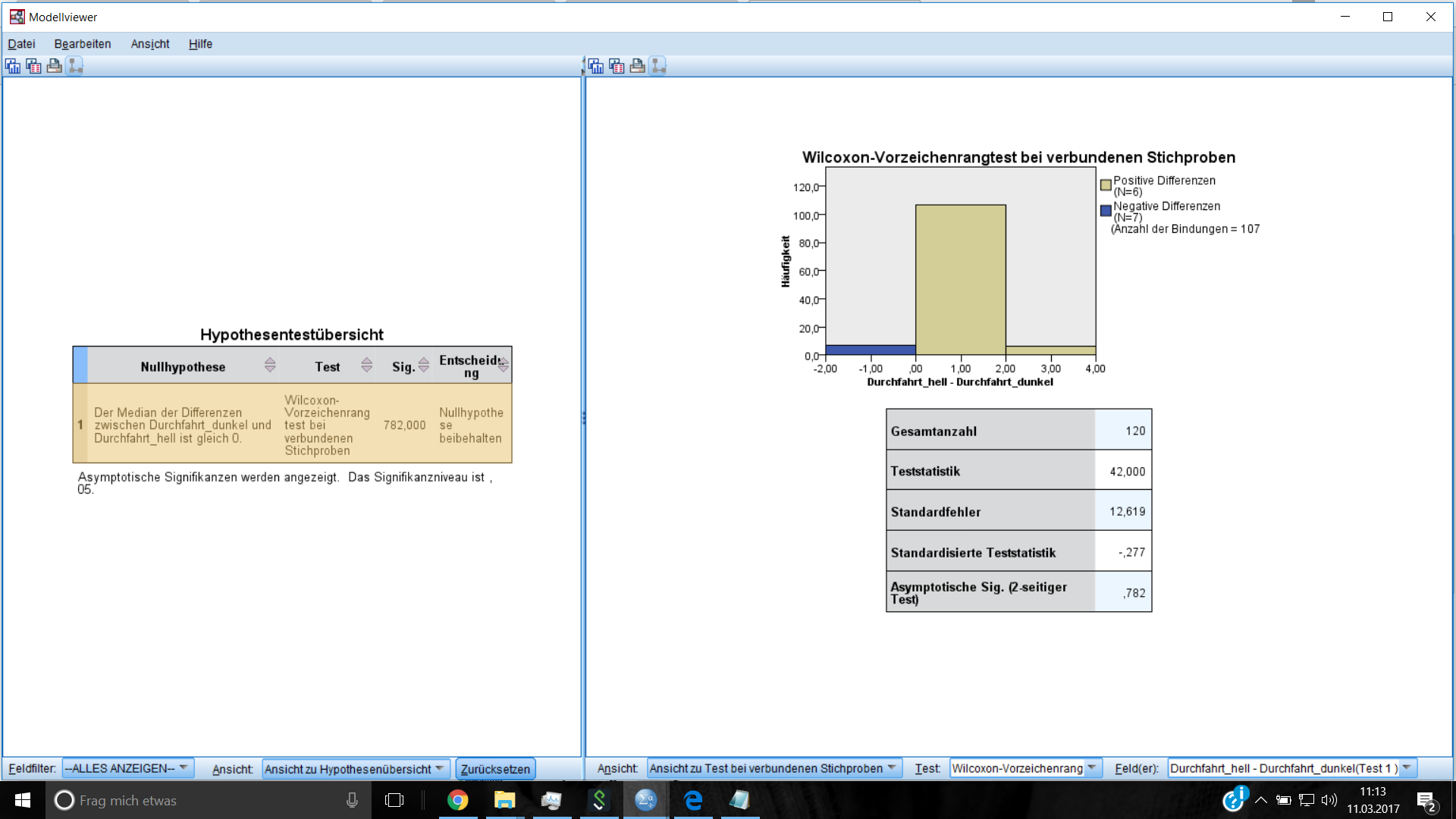Open the Ansicht zu Hypothesenübersicht dropdown

[x=356, y=769]
